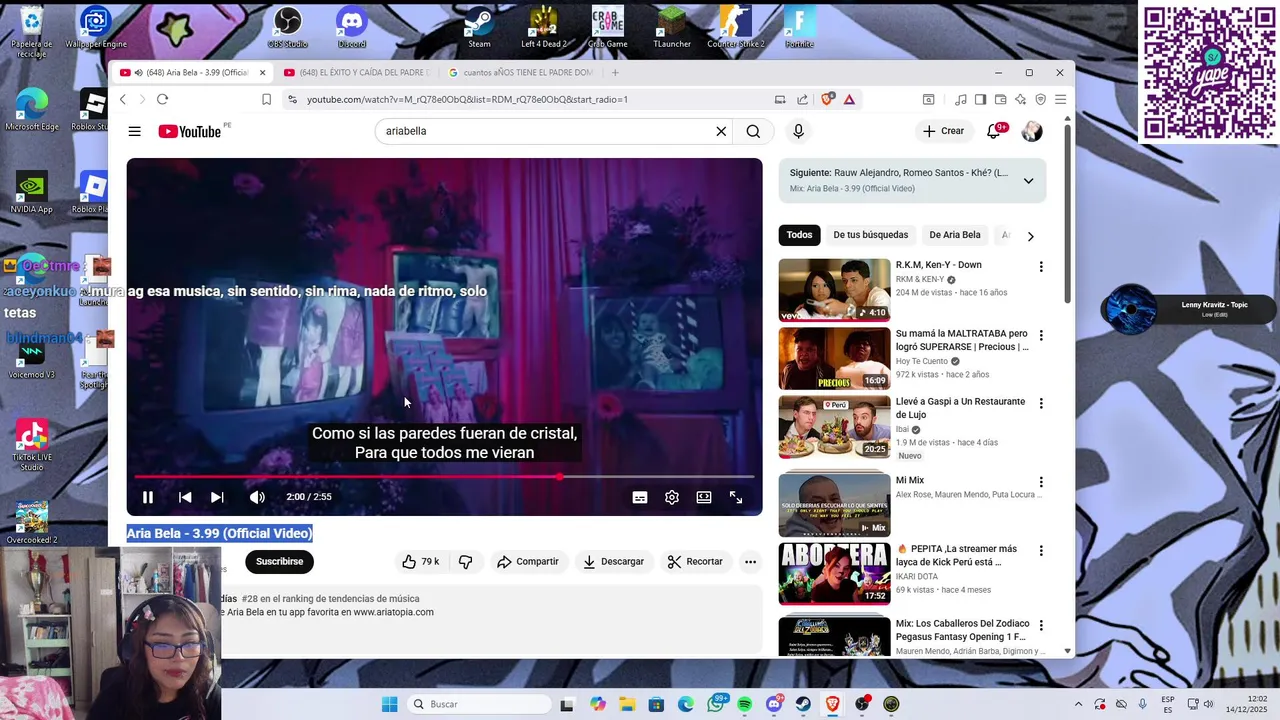
Task: Open the Brave main hamburger menu
Action: pyautogui.click(x=1060, y=99)
